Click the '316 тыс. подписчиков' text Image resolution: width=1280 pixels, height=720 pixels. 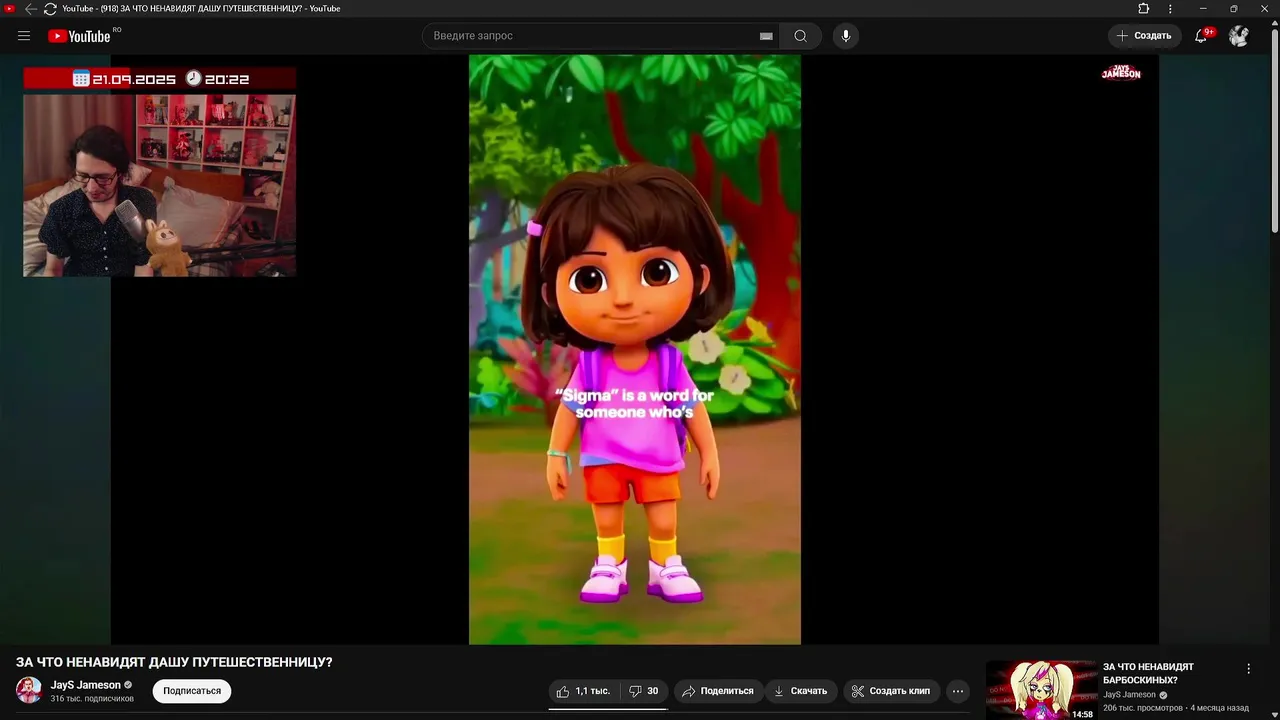(x=92, y=698)
